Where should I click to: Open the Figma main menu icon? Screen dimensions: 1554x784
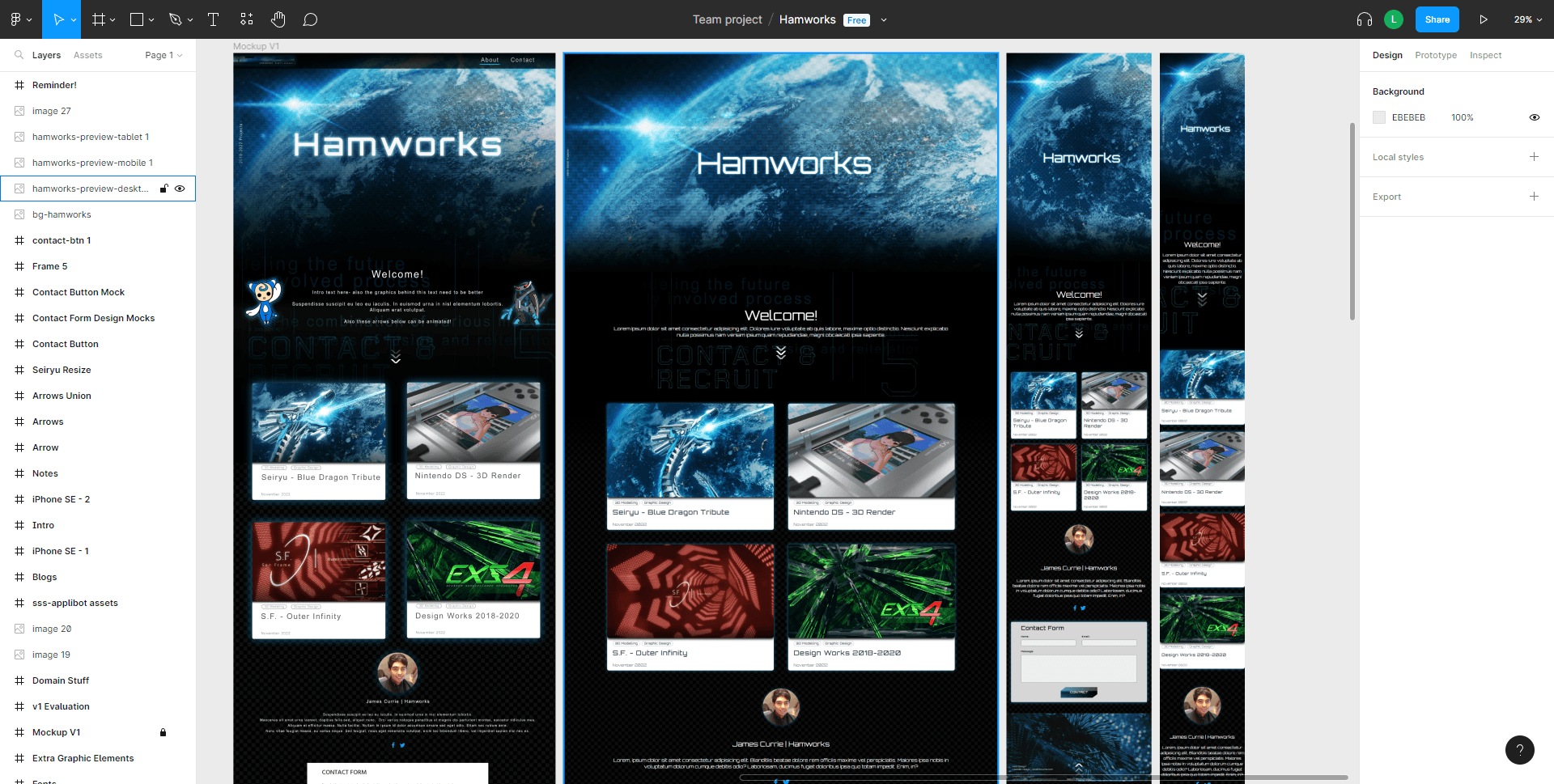coord(16,19)
